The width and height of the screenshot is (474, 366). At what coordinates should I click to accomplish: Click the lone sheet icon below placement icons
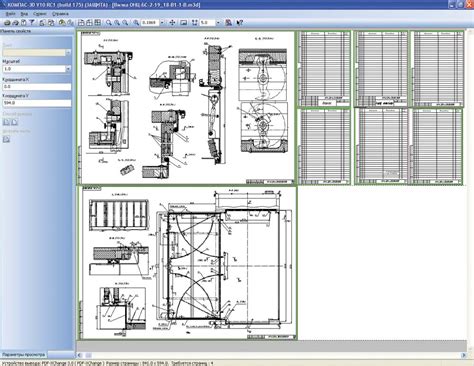pos(6,139)
